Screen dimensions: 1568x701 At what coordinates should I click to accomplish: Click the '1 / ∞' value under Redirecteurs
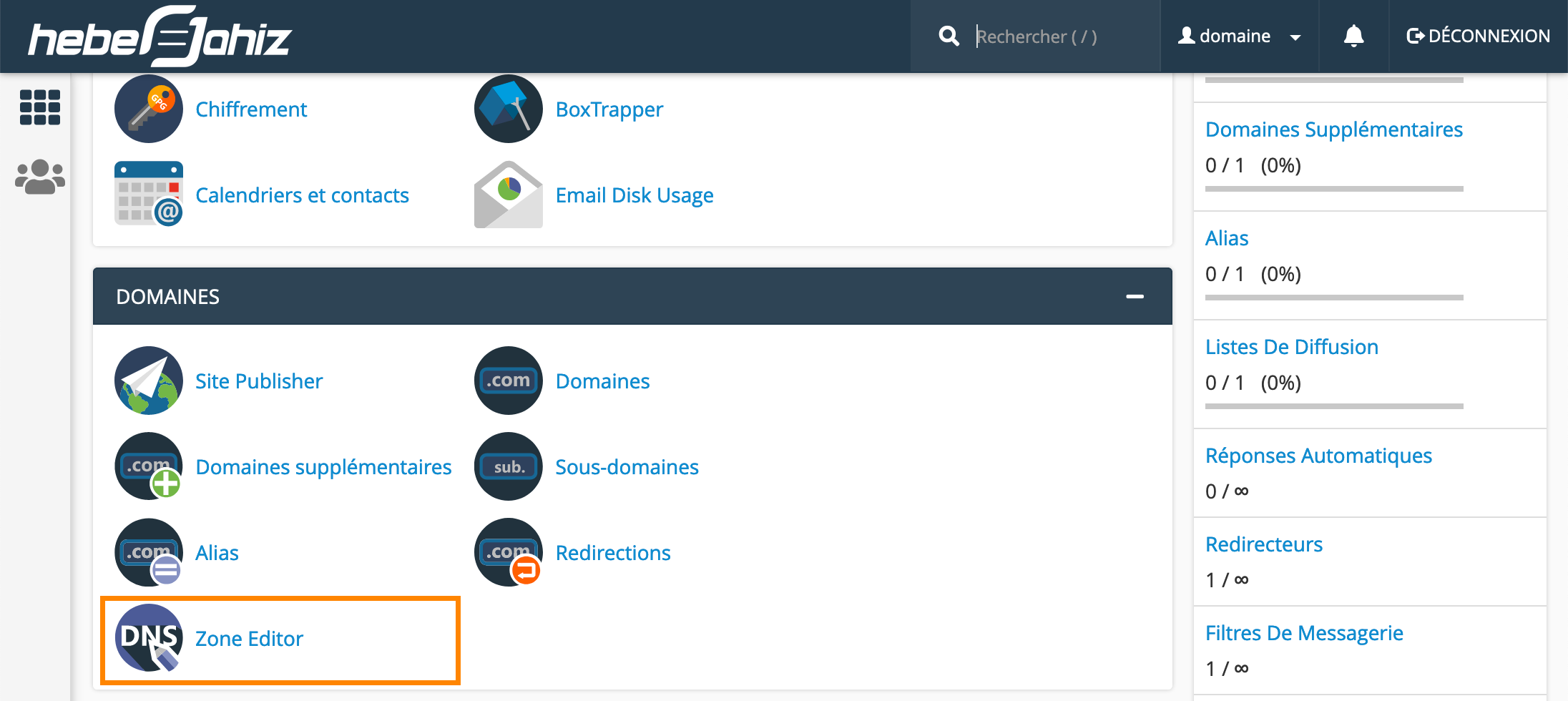pyautogui.click(x=1227, y=580)
